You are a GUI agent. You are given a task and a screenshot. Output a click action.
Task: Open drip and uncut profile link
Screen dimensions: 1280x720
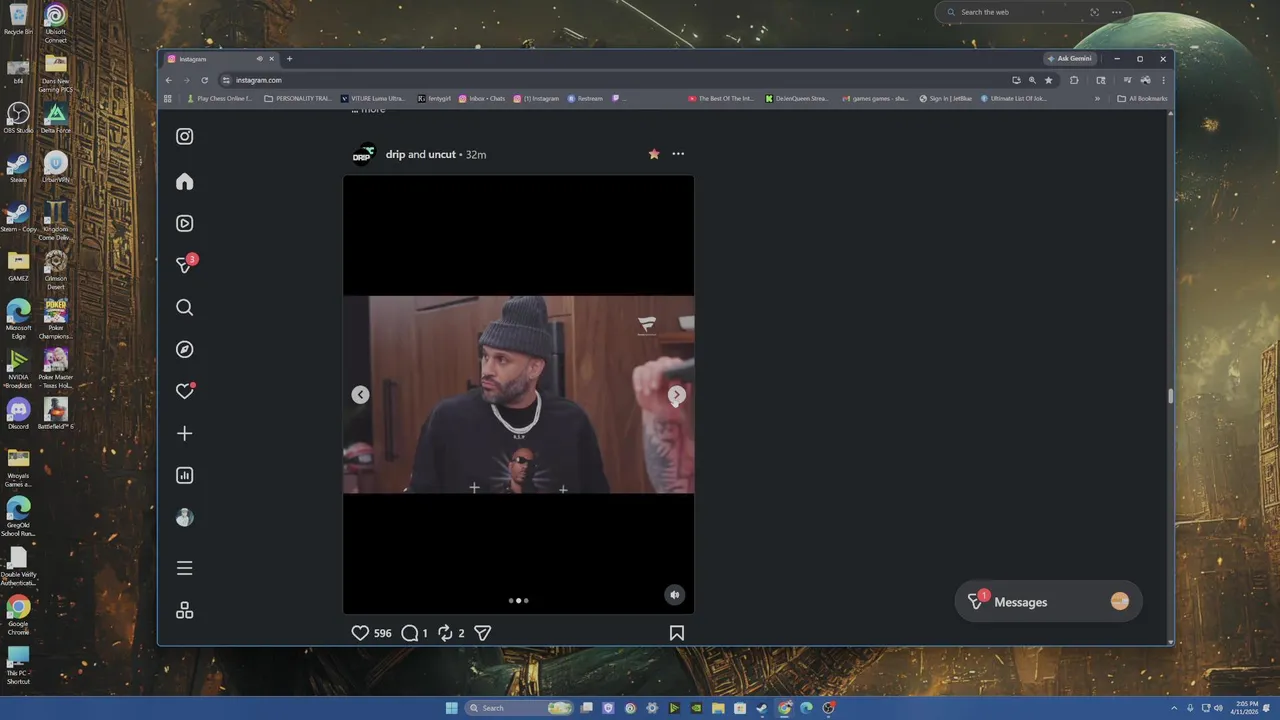[420, 154]
